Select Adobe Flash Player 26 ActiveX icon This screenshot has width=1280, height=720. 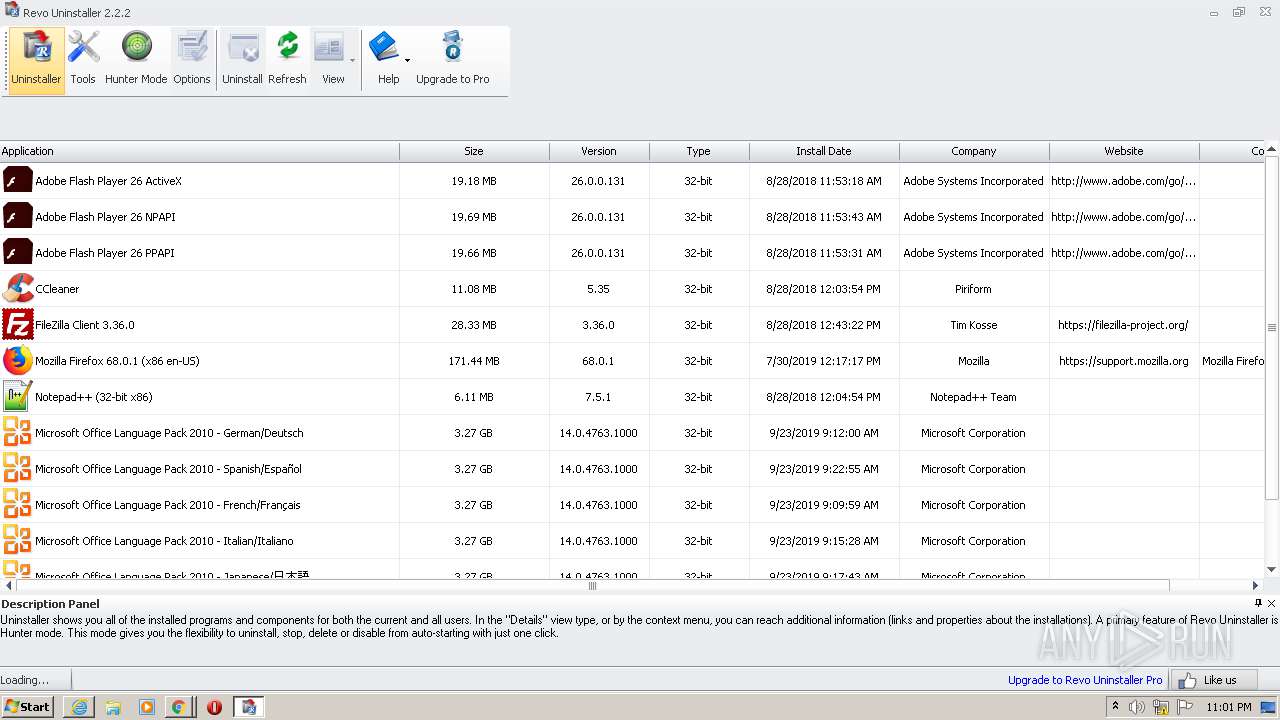(17, 181)
